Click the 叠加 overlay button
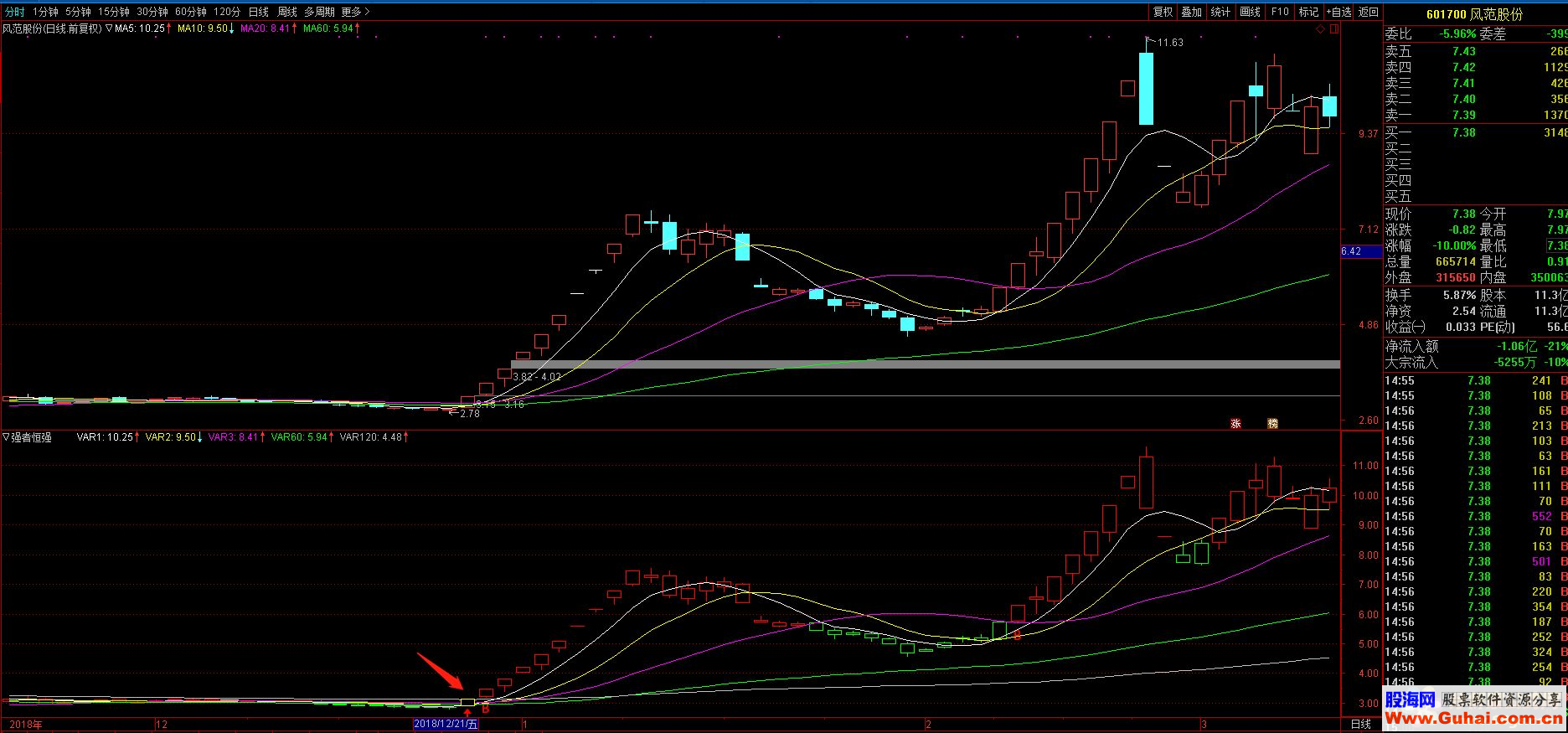This screenshot has height=733, width=1568. pyautogui.click(x=1191, y=12)
